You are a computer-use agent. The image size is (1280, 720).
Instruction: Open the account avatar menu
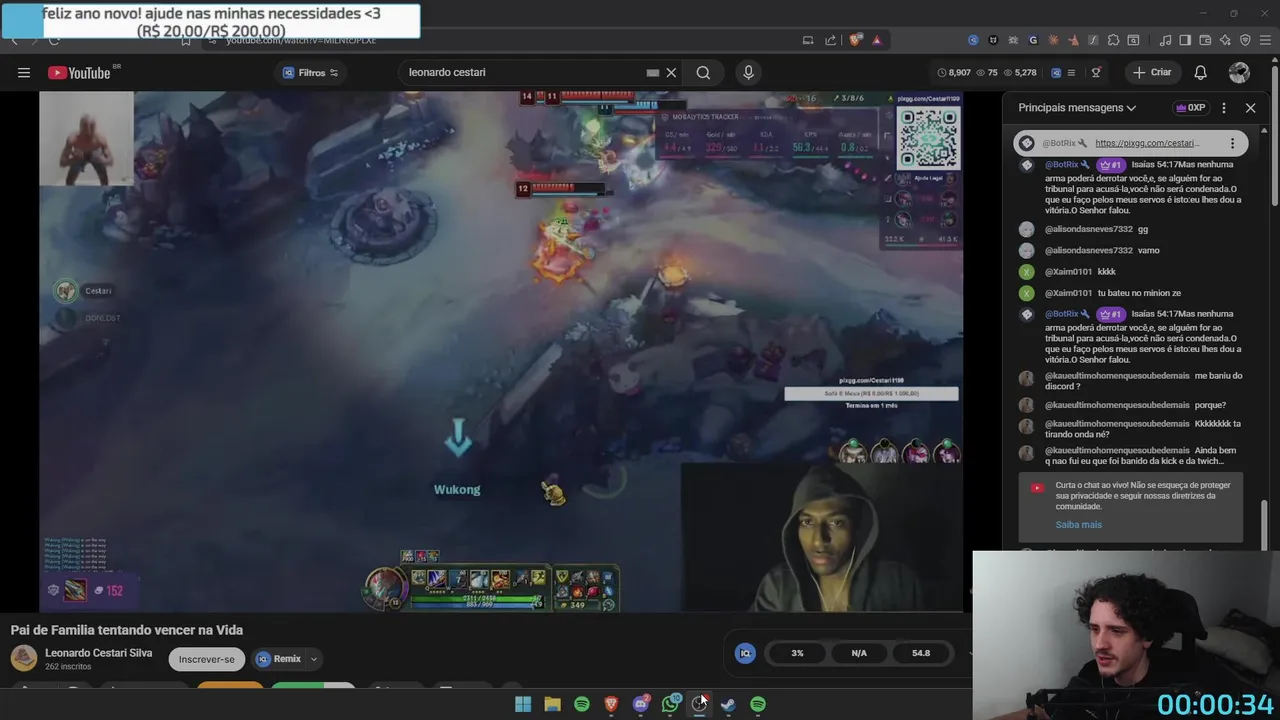(x=1239, y=72)
